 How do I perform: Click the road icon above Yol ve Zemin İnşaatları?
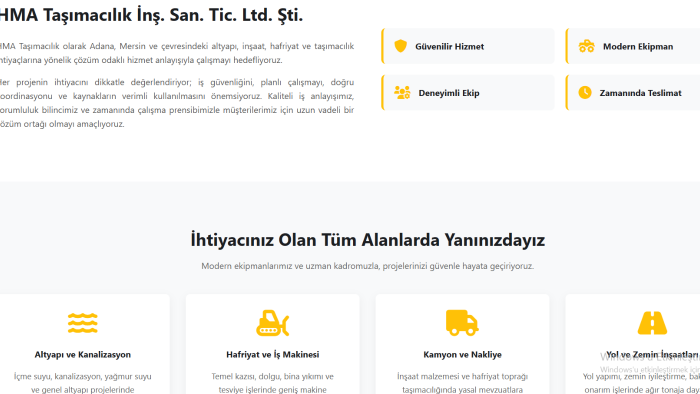(652, 323)
